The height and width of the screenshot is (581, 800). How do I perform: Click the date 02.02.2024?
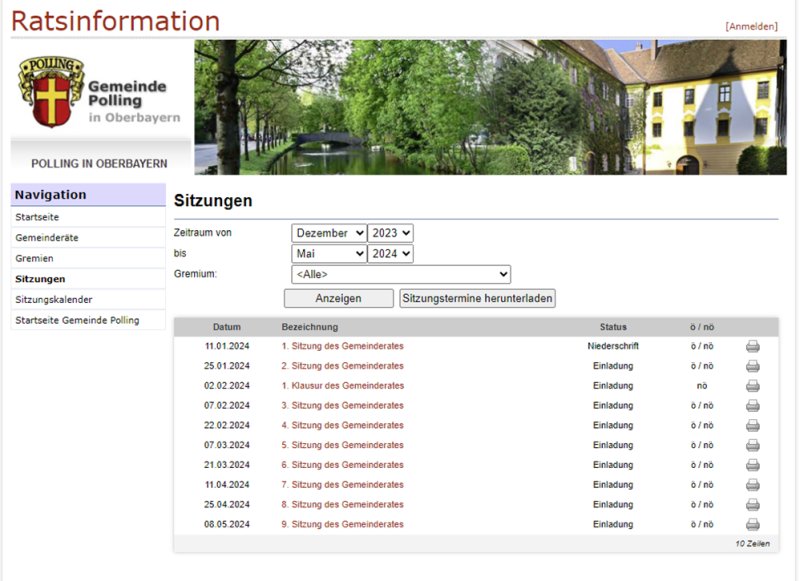pyautogui.click(x=227, y=386)
